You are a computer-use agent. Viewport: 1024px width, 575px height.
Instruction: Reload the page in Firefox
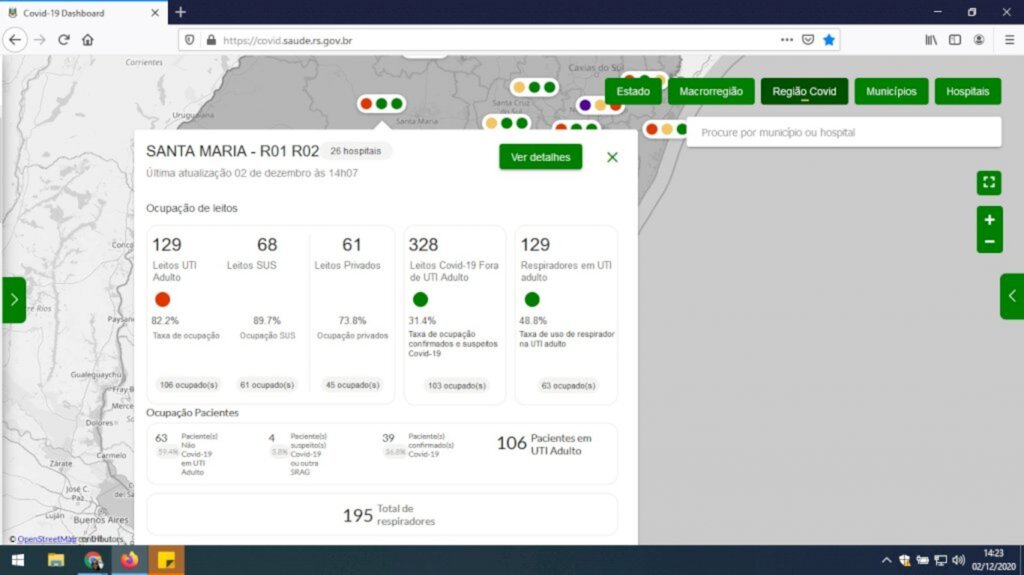pyautogui.click(x=64, y=40)
